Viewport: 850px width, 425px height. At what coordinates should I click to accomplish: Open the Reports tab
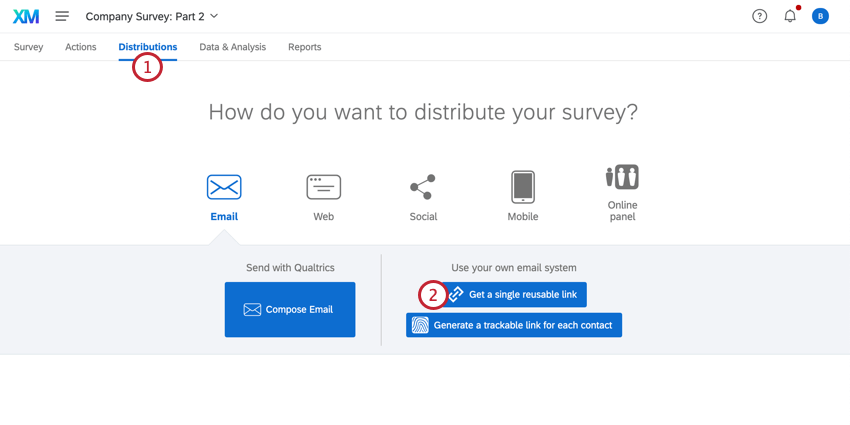point(304,47)
